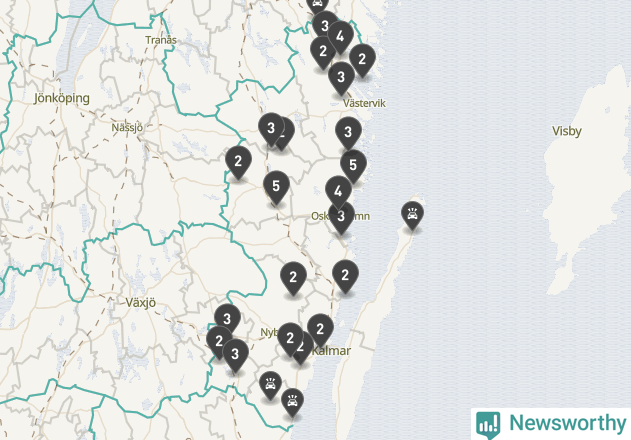The height and width of the screenshot is (440, 631).
Task: Click the 2 marker directly north of Nybro
Action: tap(293, 277)
